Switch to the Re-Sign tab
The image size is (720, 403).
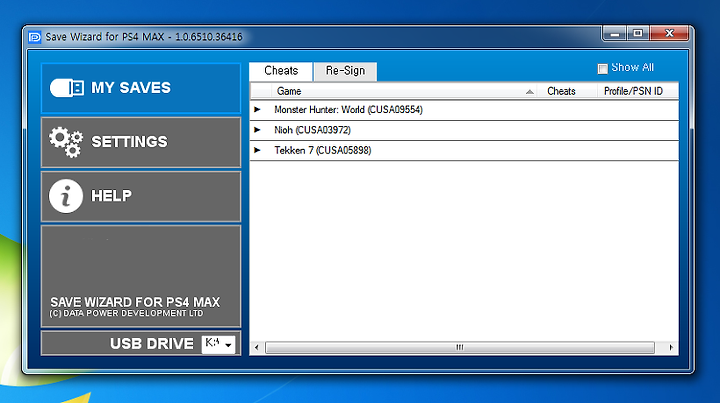pyautogui.click(x=345, y=71)
